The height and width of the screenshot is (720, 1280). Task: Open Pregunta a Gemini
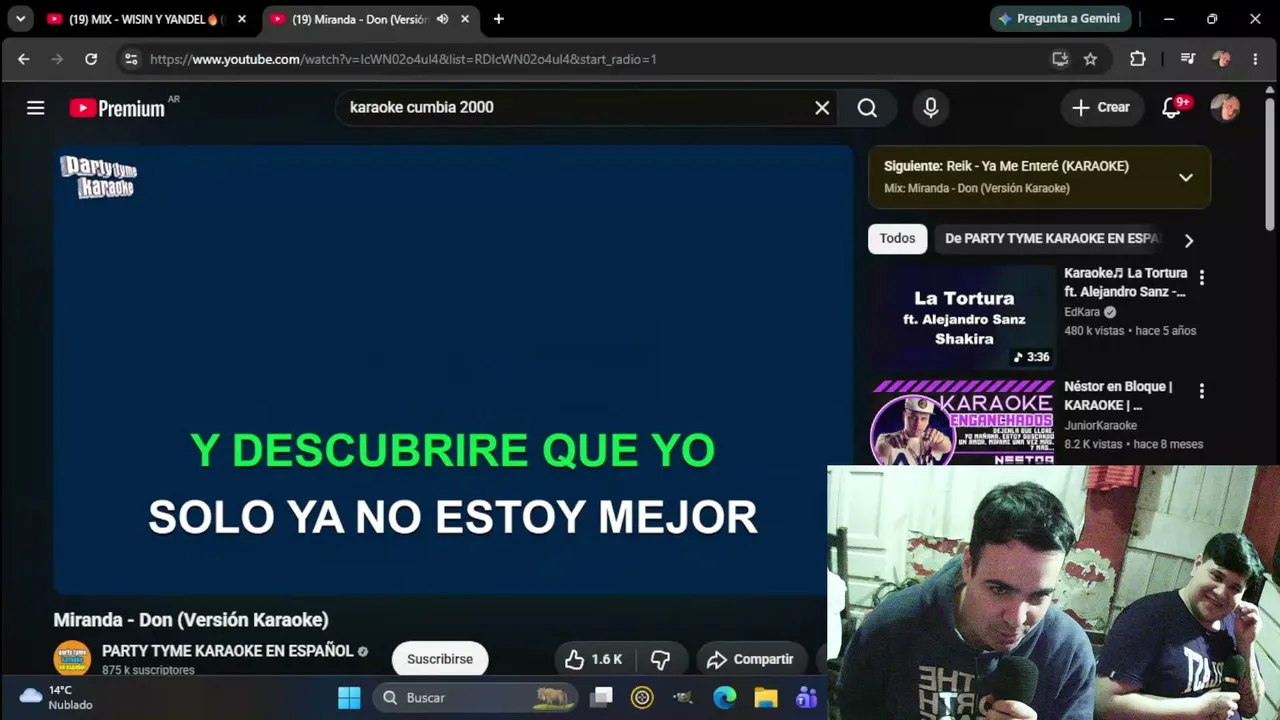(1061, 19)
